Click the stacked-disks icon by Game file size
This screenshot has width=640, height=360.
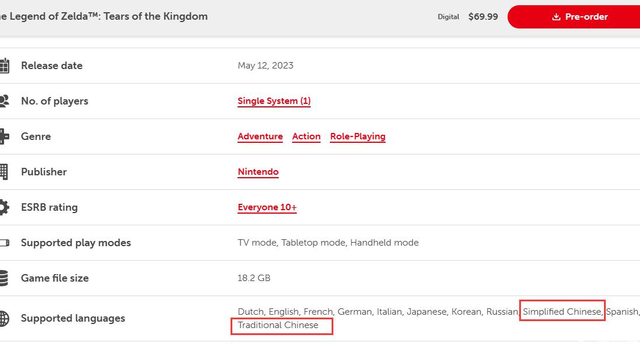[x=4, y=278]
